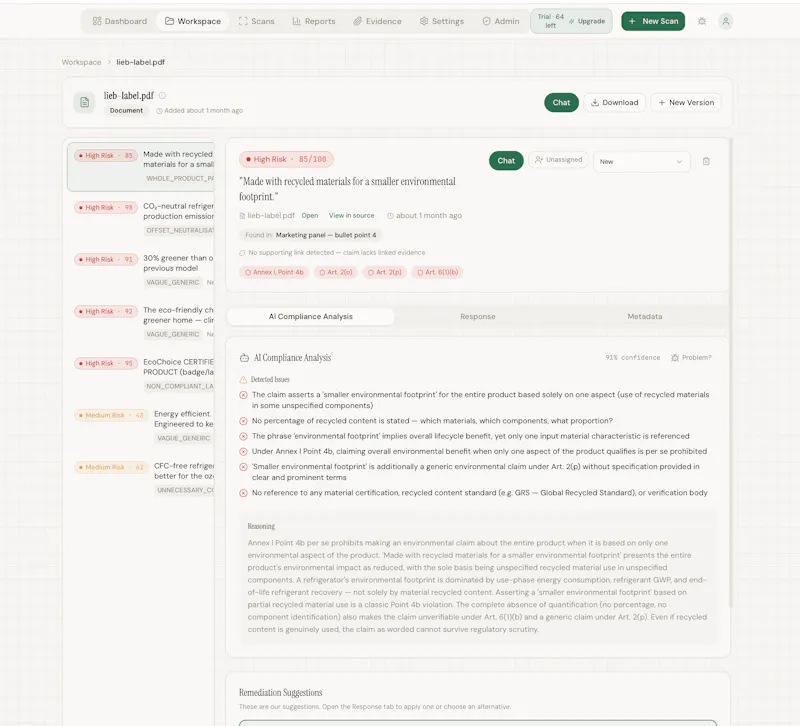Download the lieb-label.pdf document
Screen dimensions: 800x726
tap(614, 103)
